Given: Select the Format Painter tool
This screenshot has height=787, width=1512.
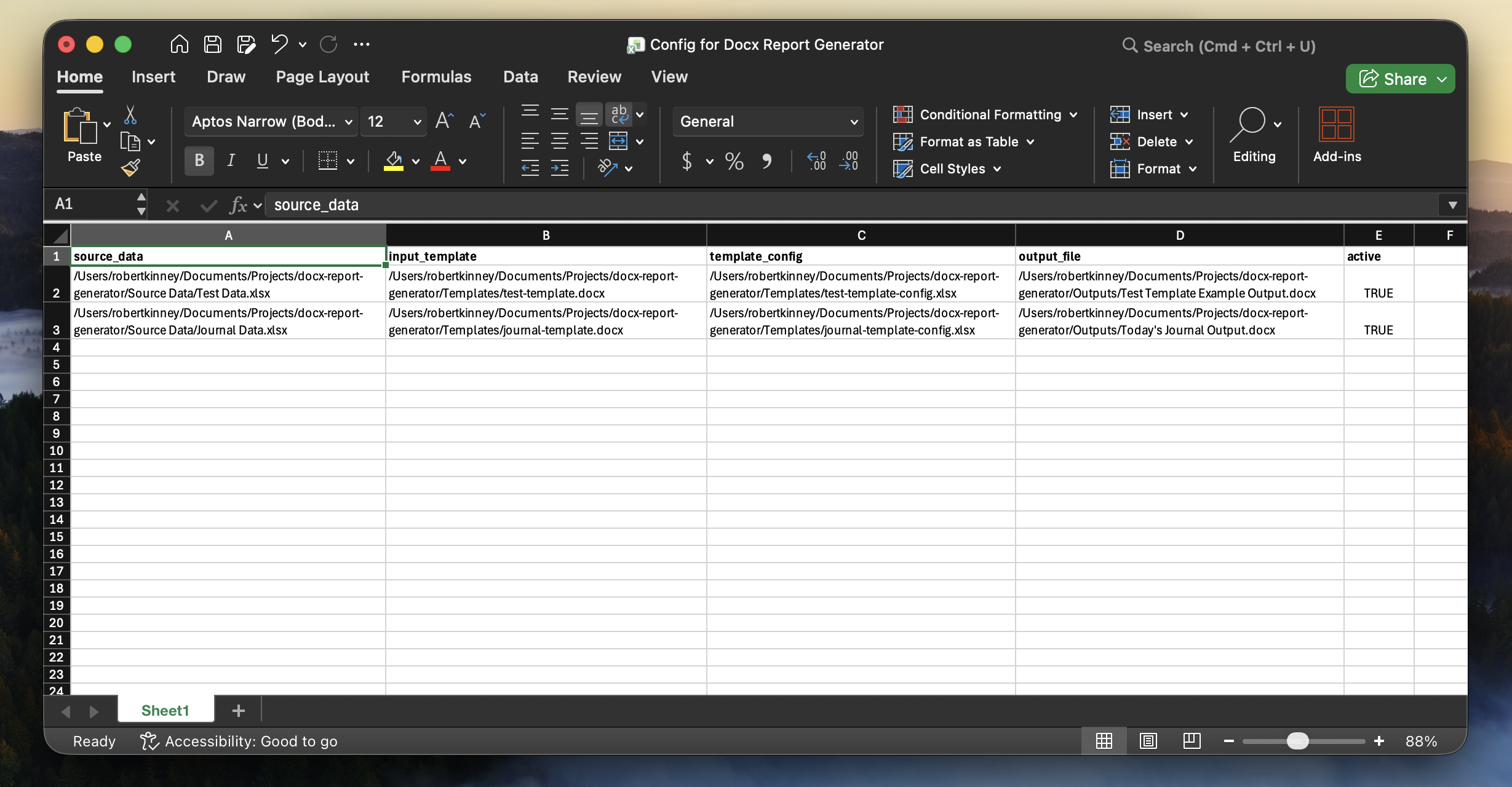Looking at the screenshot, I should [131, 168].
